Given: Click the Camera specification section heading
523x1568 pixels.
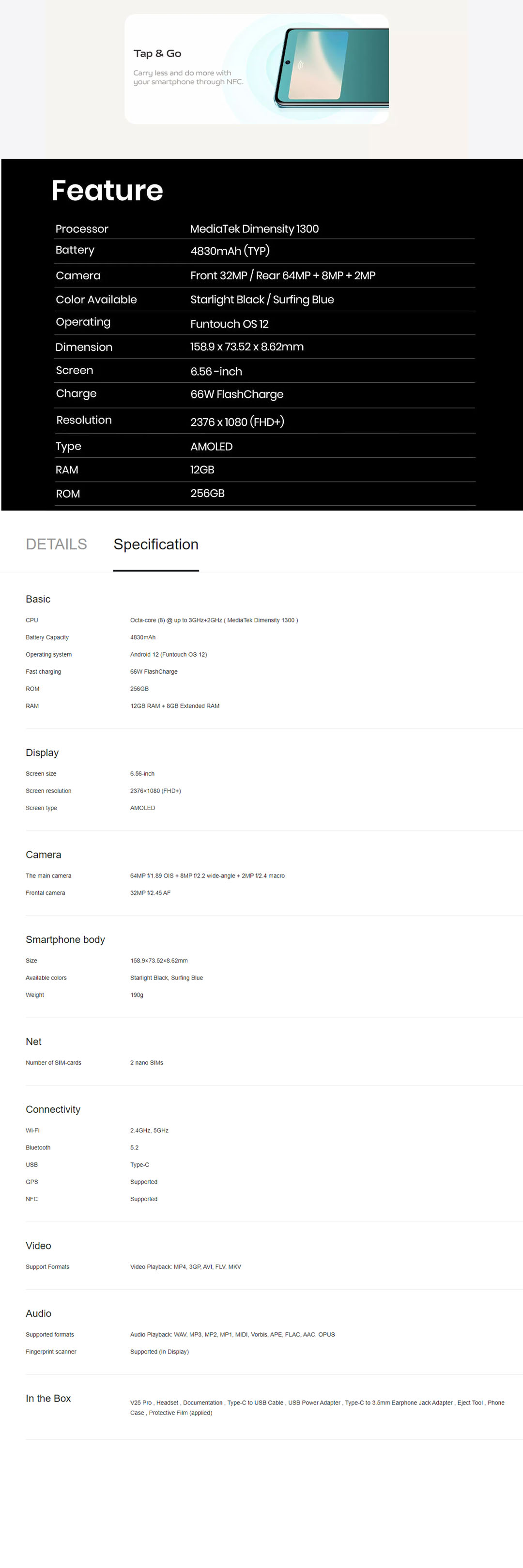Looking at the screenshot, I should coord(43,855).
